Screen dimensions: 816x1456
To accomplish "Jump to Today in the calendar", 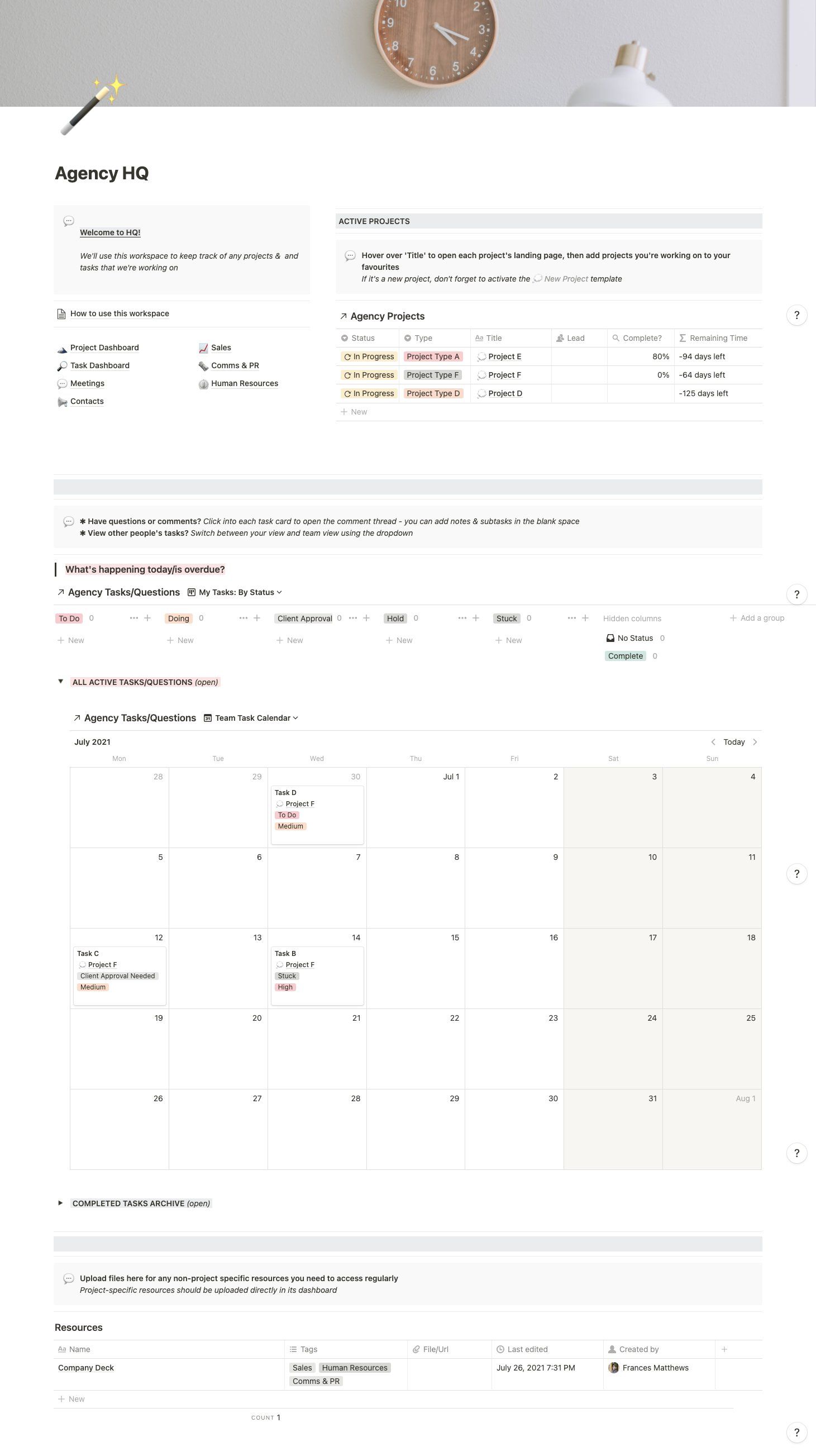I will (x=734, y=742).
